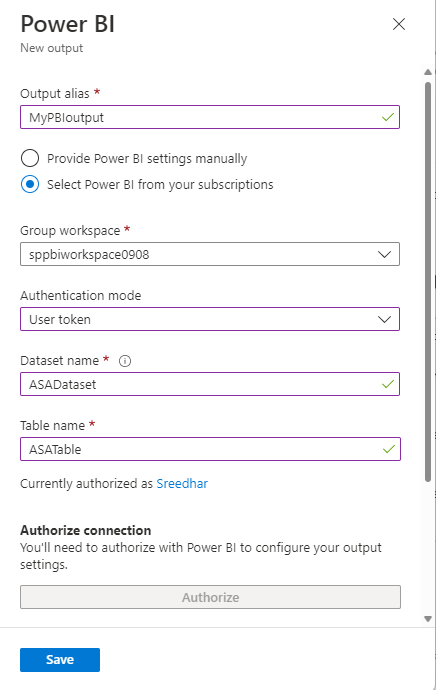The width and height of the screenshot is (436, 690).
Task: Click the scrollbar up arrow
Action: pos(428,72)
